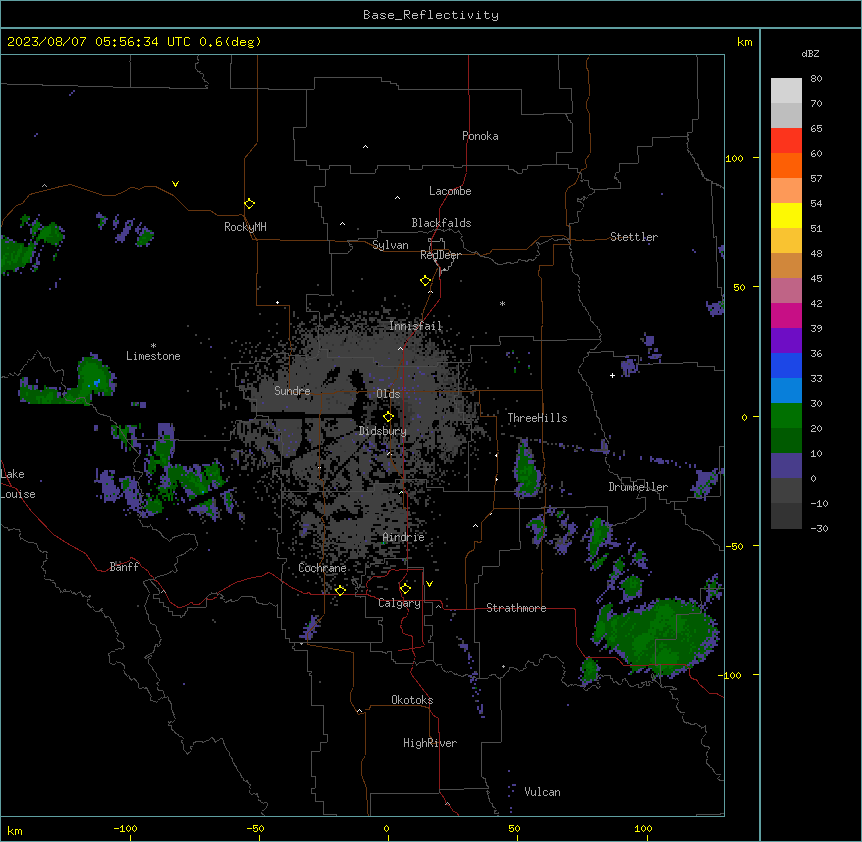Click the caret marker just below Innisfail
Screen dimensions: 862x842
click(400, 348)
